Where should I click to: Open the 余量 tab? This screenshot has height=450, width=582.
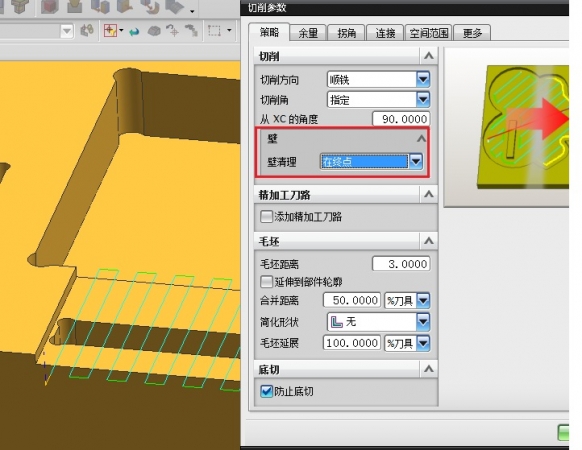[x=308, y=33]
